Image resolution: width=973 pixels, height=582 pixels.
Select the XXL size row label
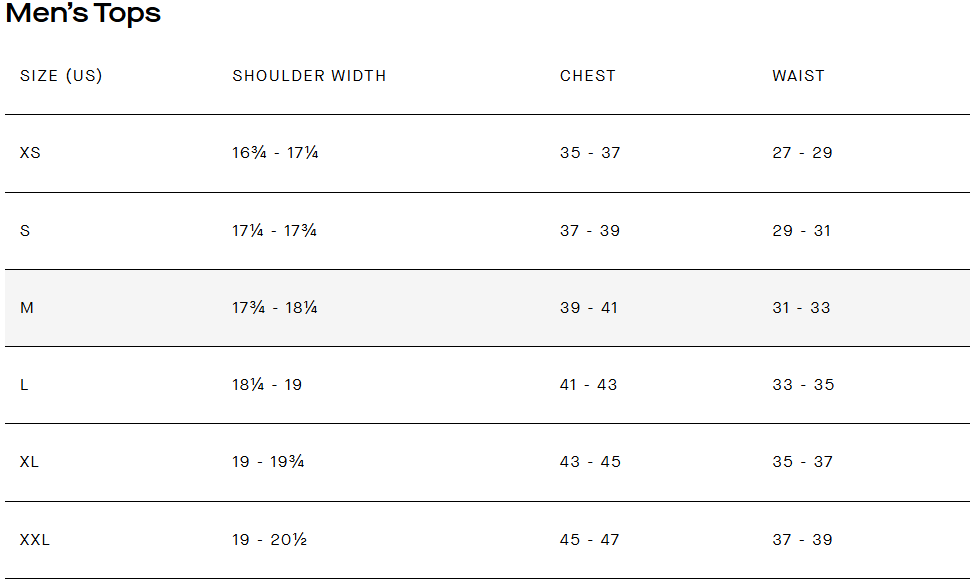pyautogui.click(x=35, y=540)
